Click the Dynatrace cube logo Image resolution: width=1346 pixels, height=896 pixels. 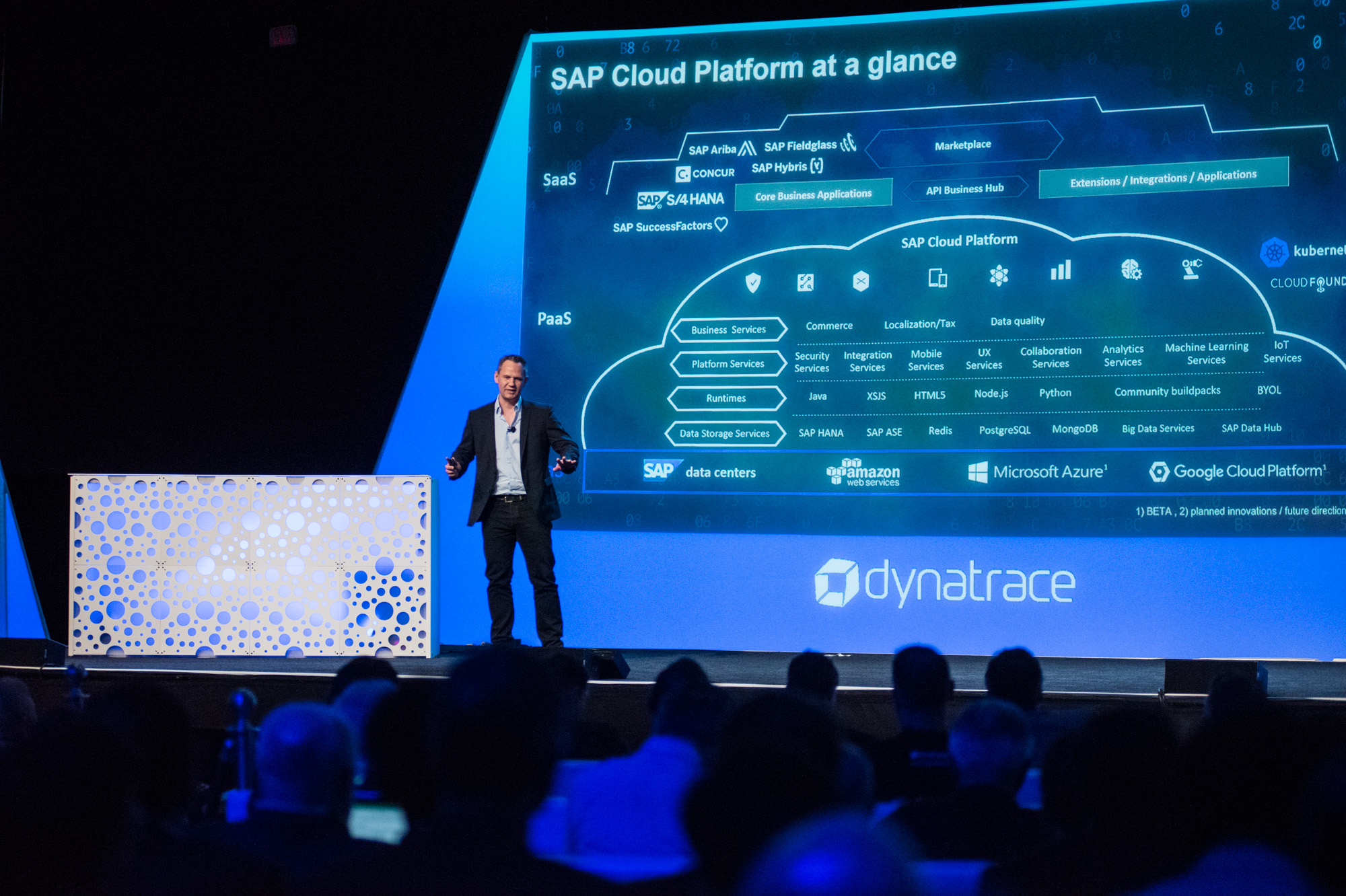point(837,583)
